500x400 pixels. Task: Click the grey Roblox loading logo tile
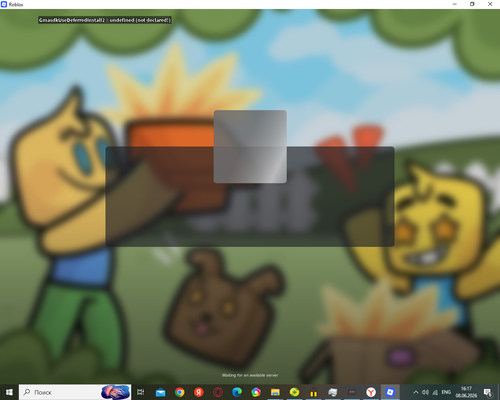tap(250, 147)
